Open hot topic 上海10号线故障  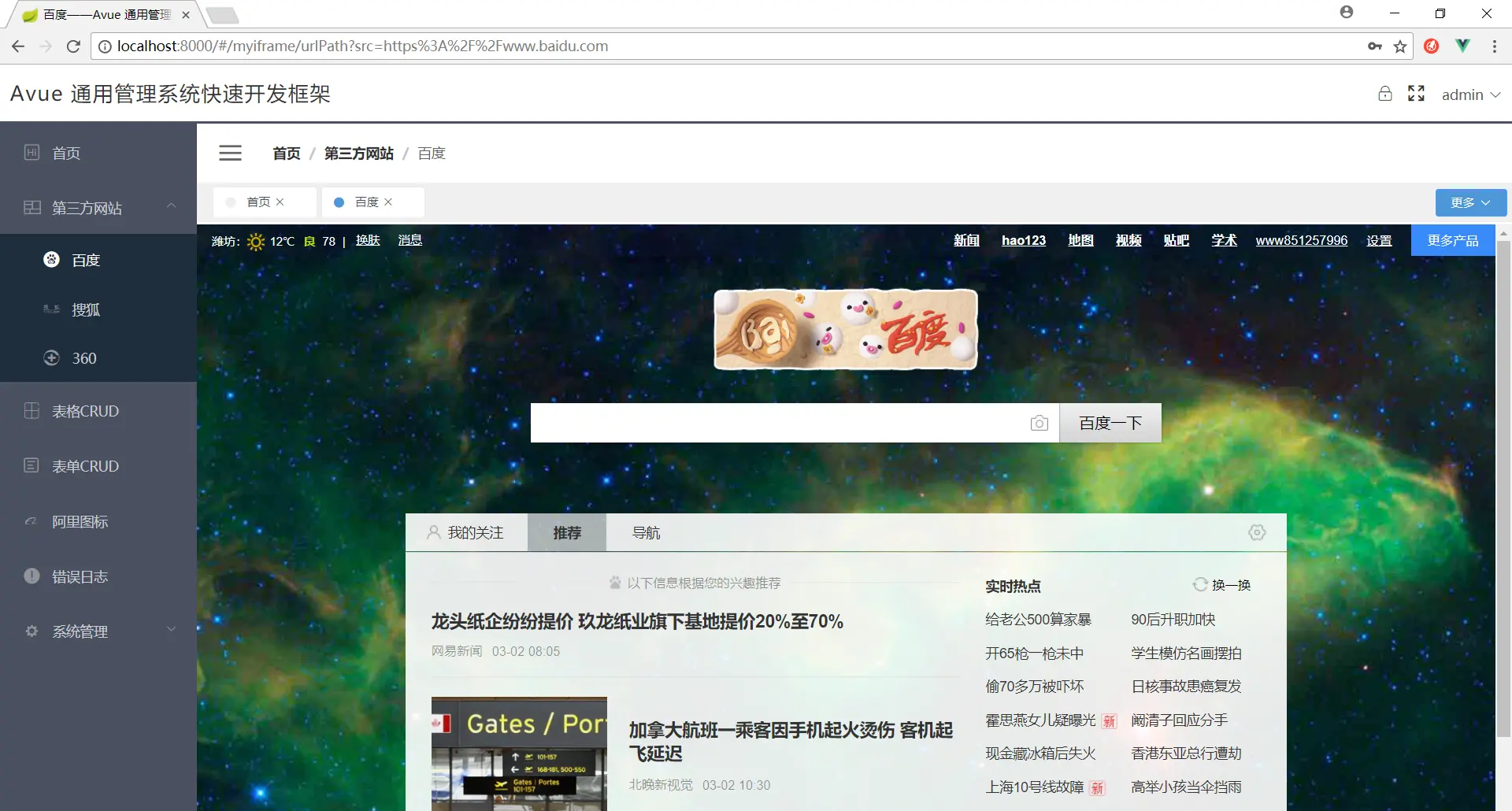[x=1034, y=787]
